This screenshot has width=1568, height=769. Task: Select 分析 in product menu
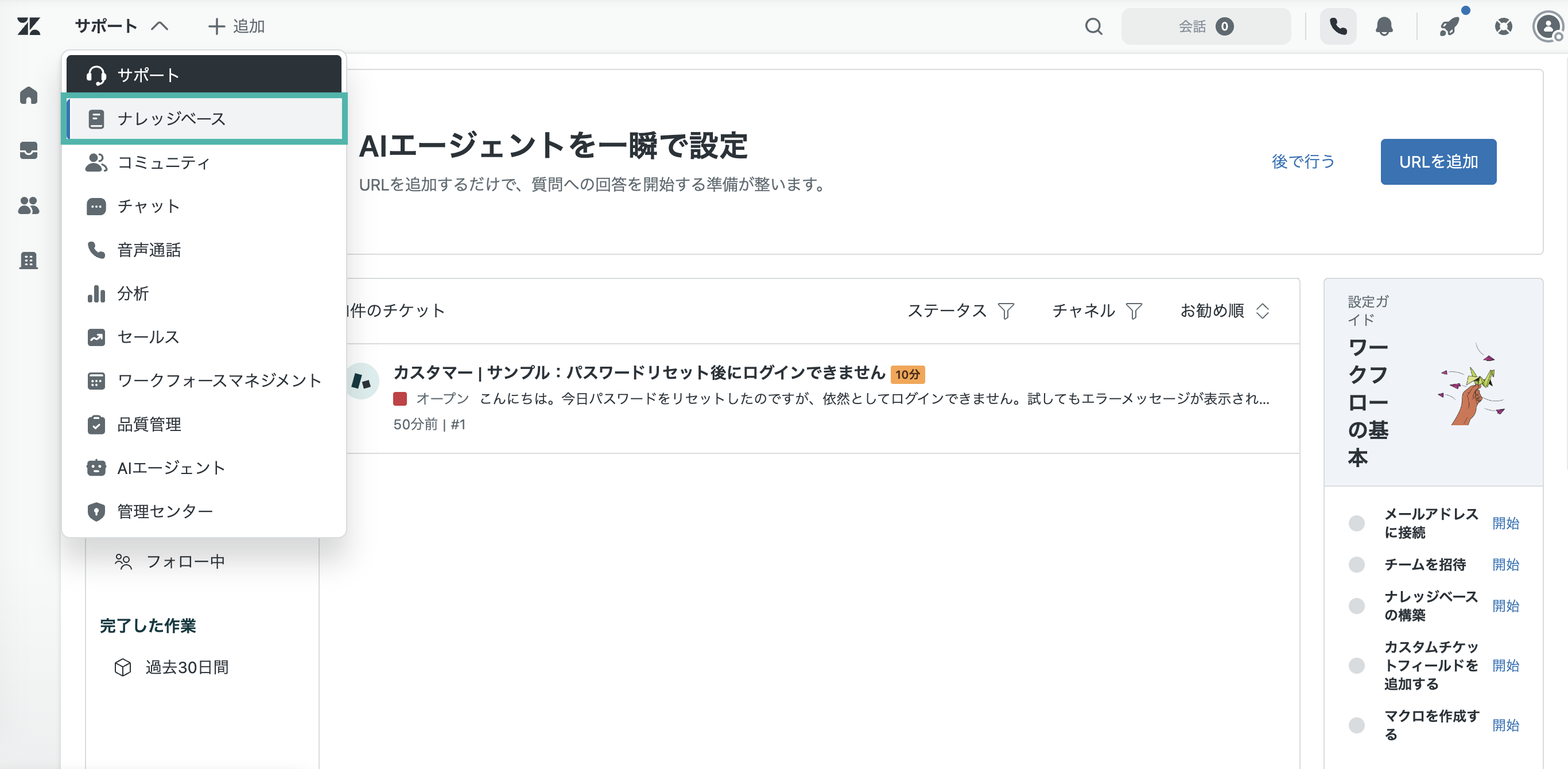point(204,293)
